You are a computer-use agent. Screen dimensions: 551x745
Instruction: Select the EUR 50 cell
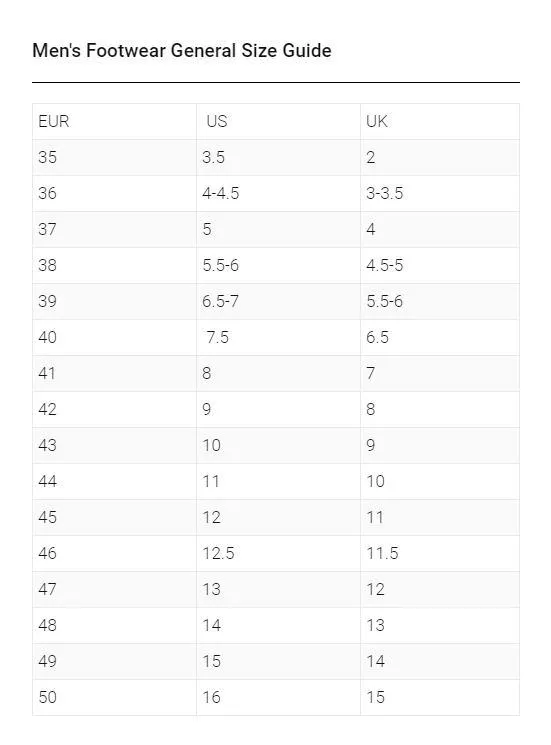(114, 697)
